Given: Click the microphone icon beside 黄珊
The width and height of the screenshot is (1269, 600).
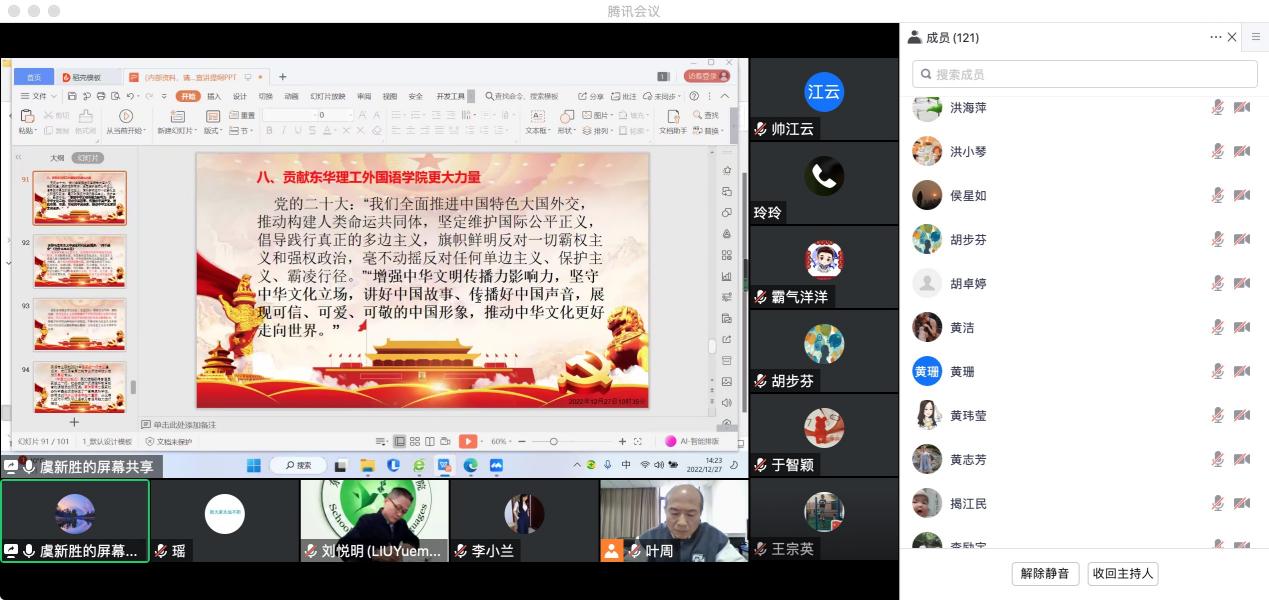Looking at the screenshot, I should click(x=1217, y=371).
